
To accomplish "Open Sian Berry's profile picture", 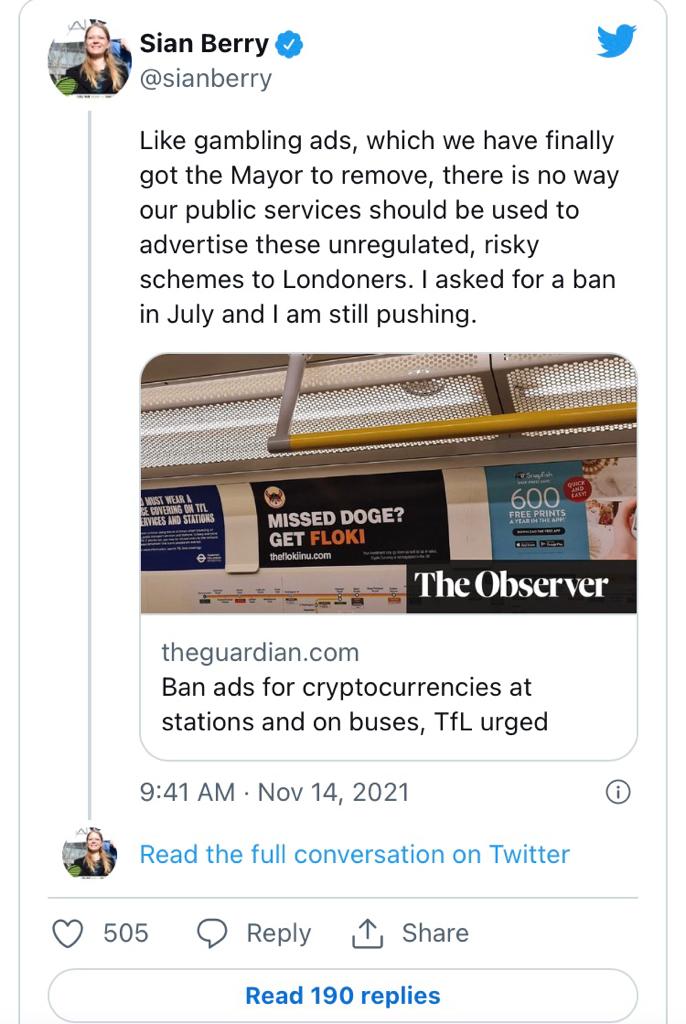I will [90, 60].
